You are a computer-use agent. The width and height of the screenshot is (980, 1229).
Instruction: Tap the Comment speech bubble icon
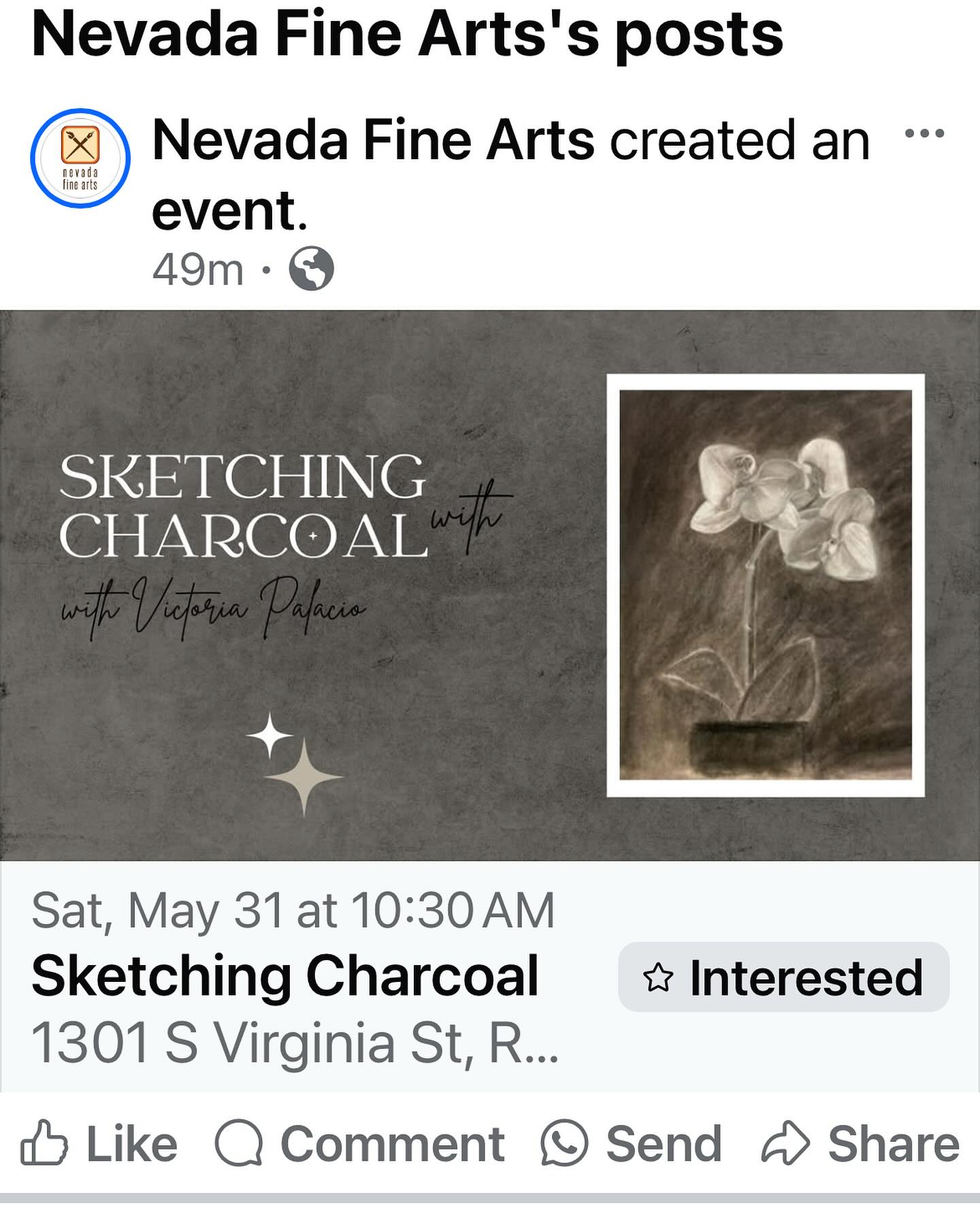pos(239,1143)
